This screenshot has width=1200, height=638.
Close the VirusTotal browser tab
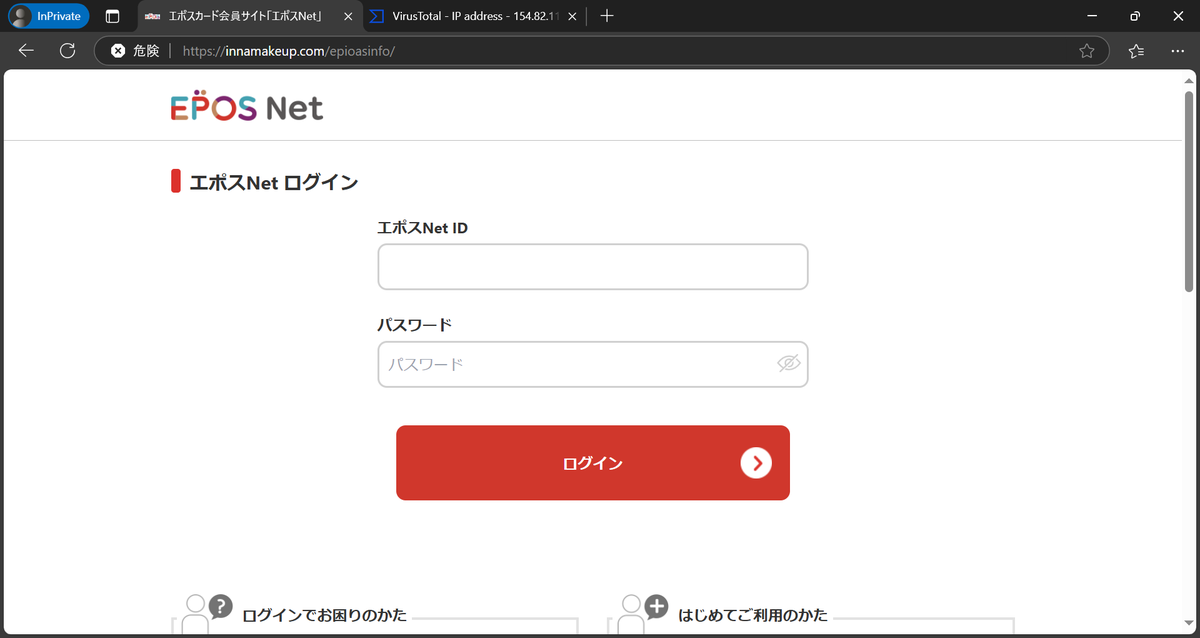tap(572, 16)
